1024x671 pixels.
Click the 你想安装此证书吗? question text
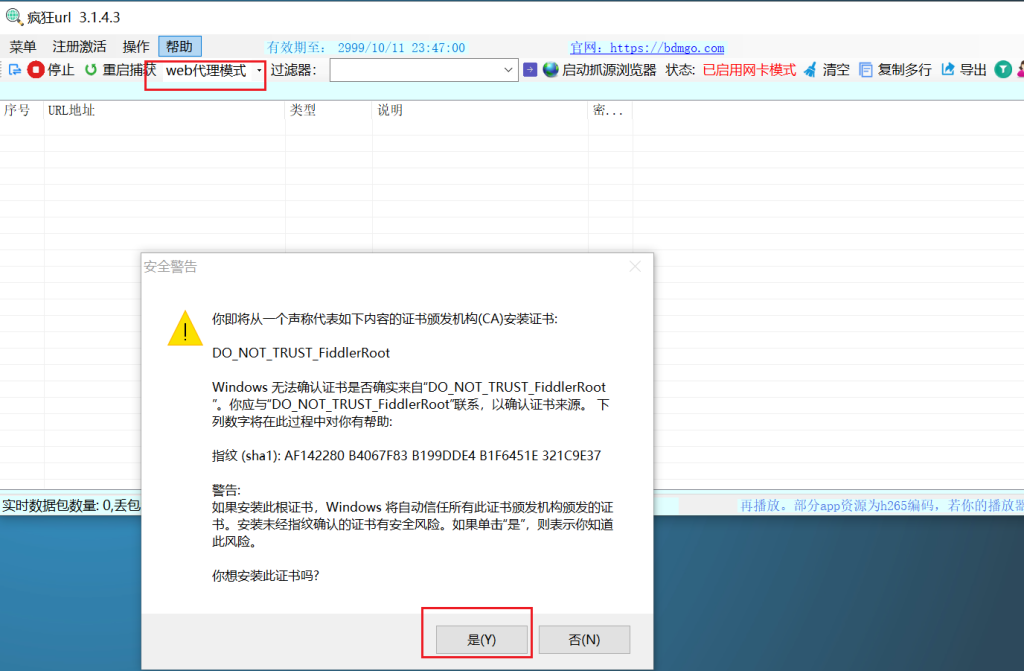pos(266,576)
